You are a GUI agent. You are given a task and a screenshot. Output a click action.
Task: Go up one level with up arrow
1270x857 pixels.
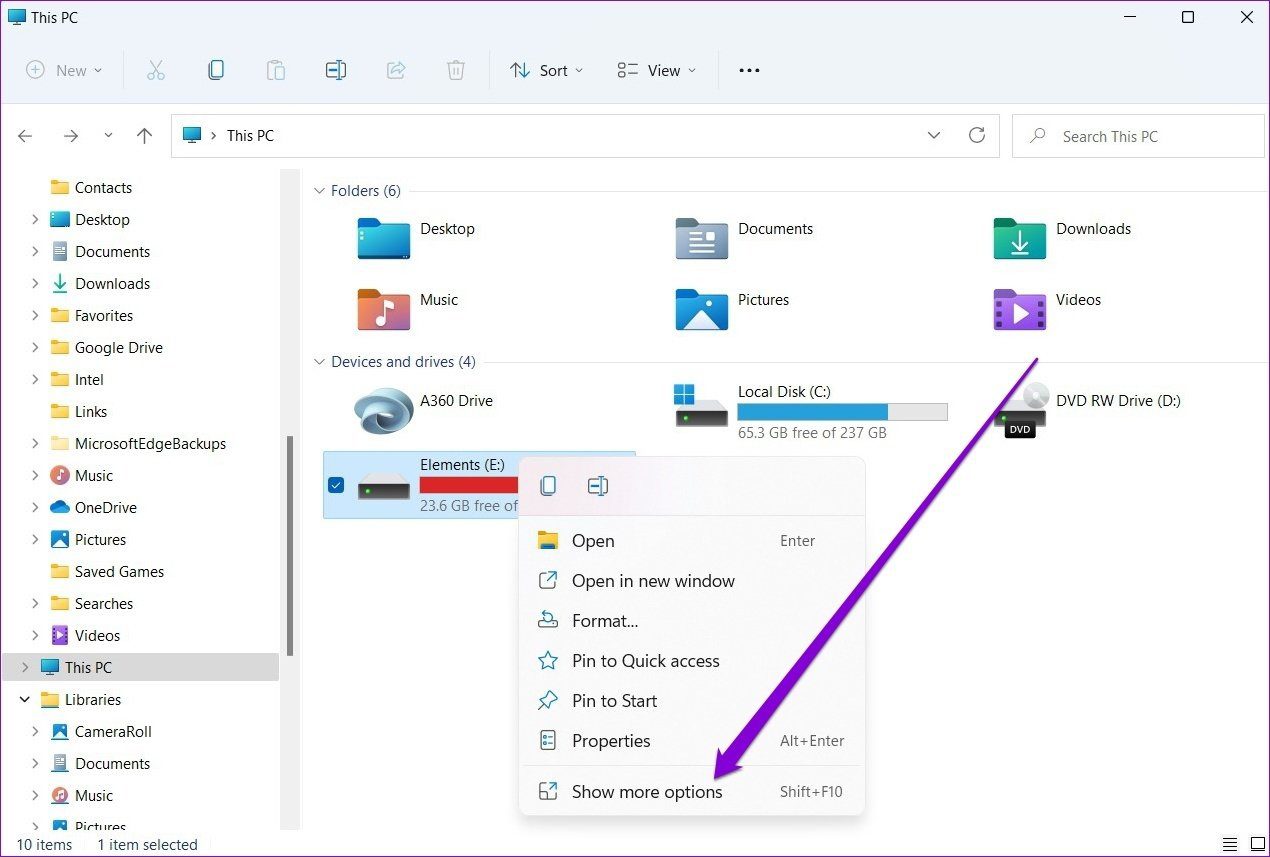[145, 136]
